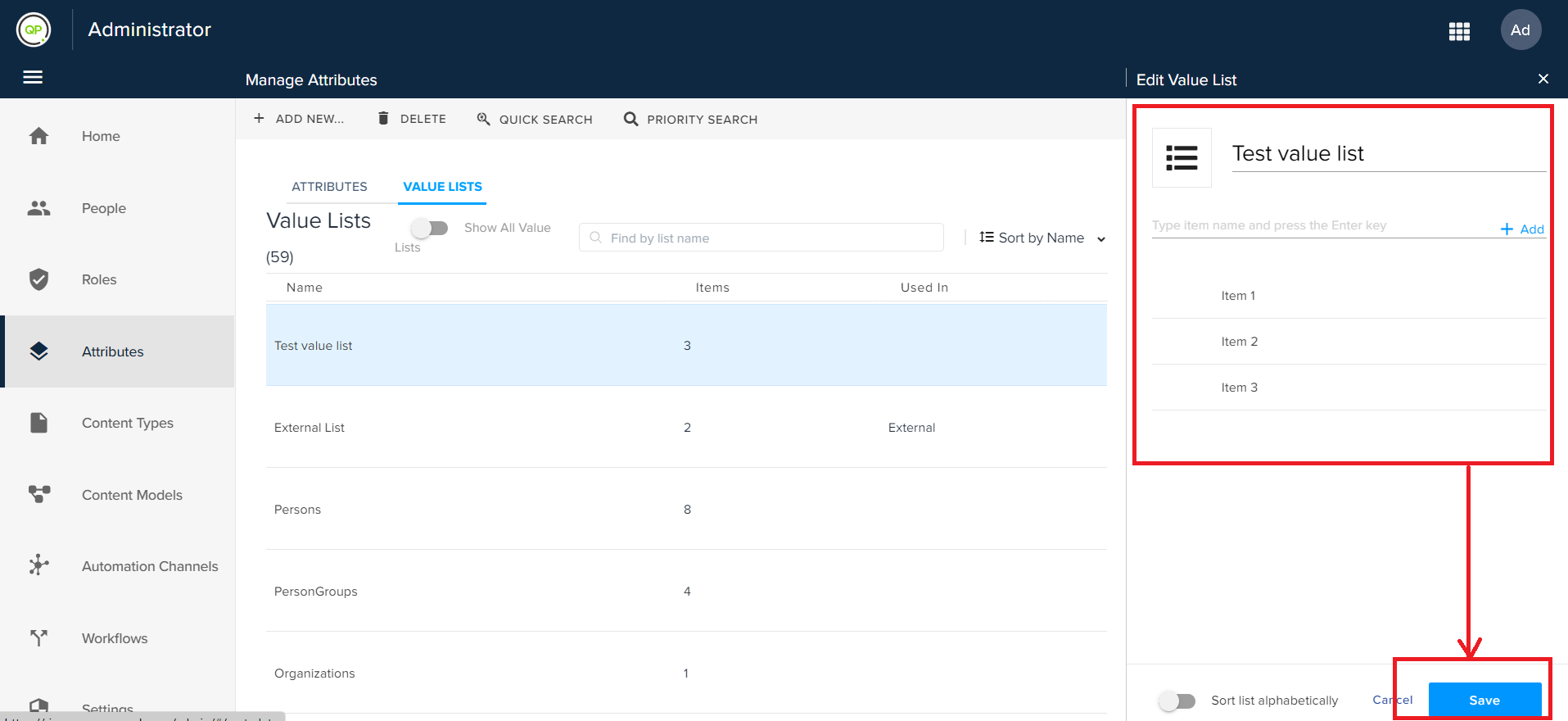This screenshot has width=1568, height=721.
Task: Click the Workflows branch icon
Action: [x=38, y=637]
